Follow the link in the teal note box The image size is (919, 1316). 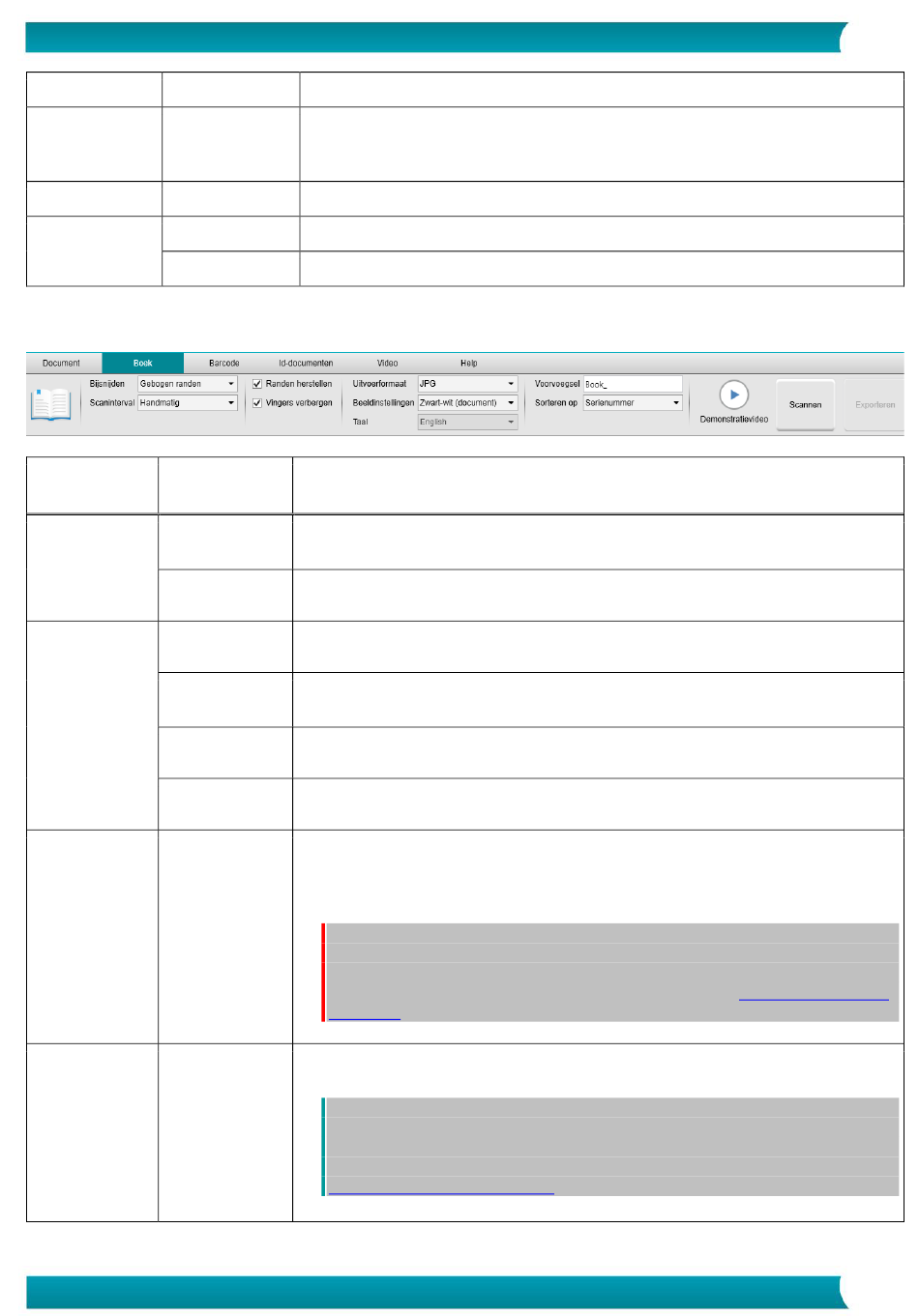coord(441,1192)
